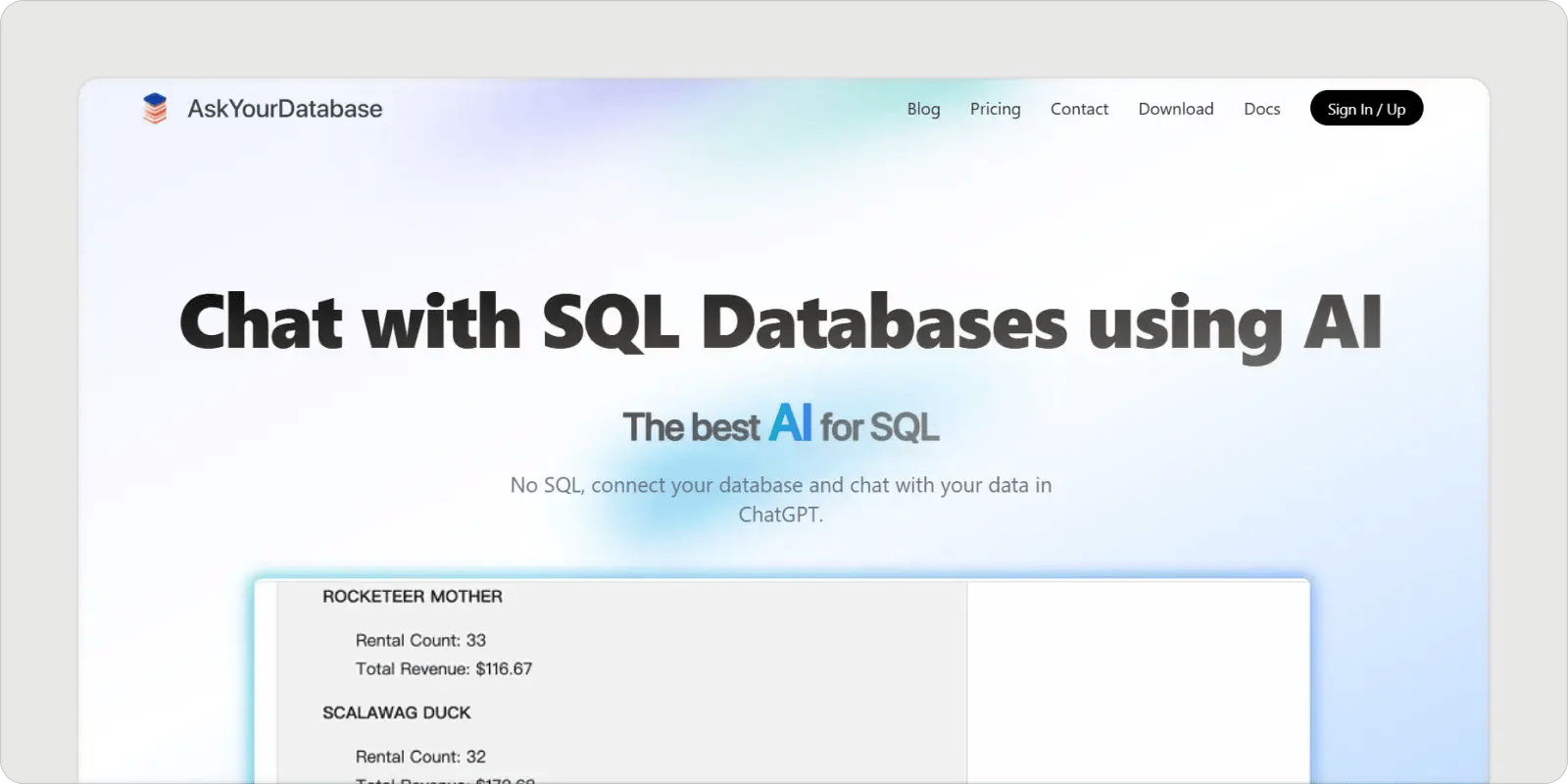This screenshot has height=784, width=1568.
Task: Click the AskYourDatabase stacked-books logo icon
Action: (155, 109)
